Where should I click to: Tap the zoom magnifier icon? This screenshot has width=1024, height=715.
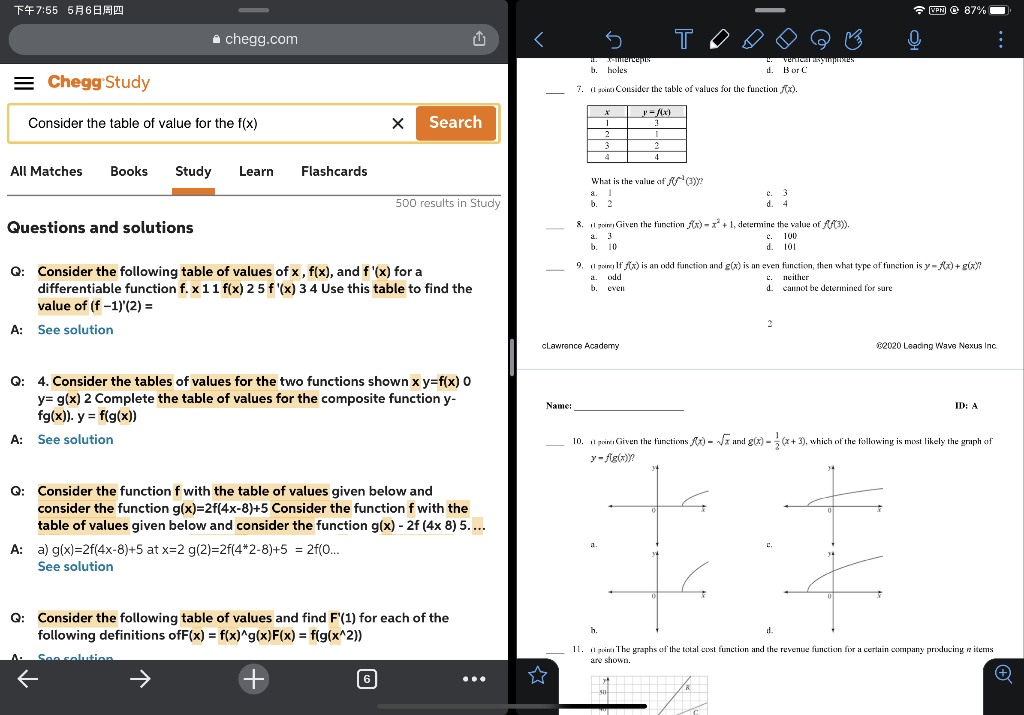tap(1004, 673)
